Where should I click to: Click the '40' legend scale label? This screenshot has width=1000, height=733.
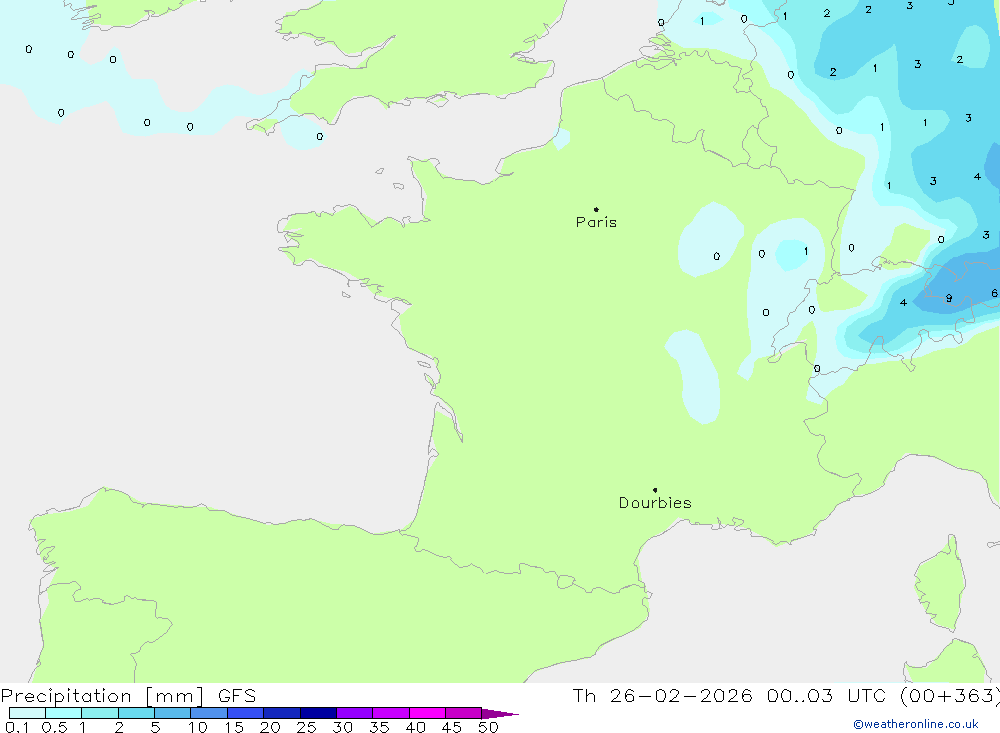pyautogui.click(x=416, y=727)
